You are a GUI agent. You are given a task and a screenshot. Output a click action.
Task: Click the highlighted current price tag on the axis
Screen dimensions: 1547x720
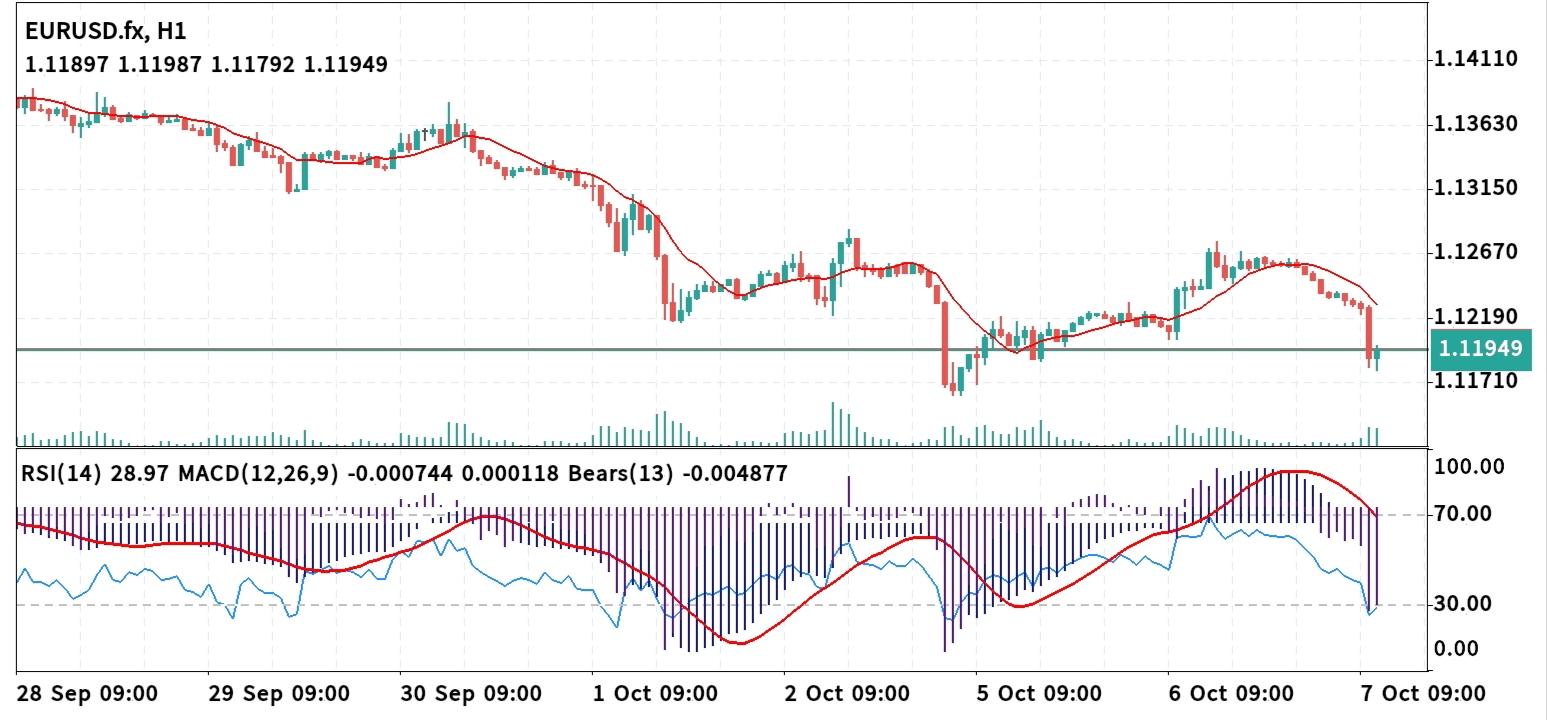[1480, 349]
